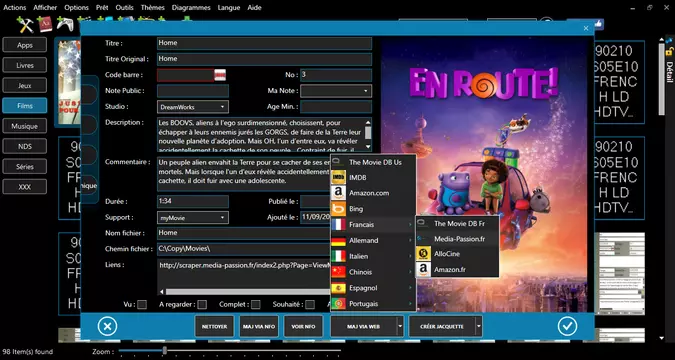Confirm with the round checkmark icon

coord(567,326)
